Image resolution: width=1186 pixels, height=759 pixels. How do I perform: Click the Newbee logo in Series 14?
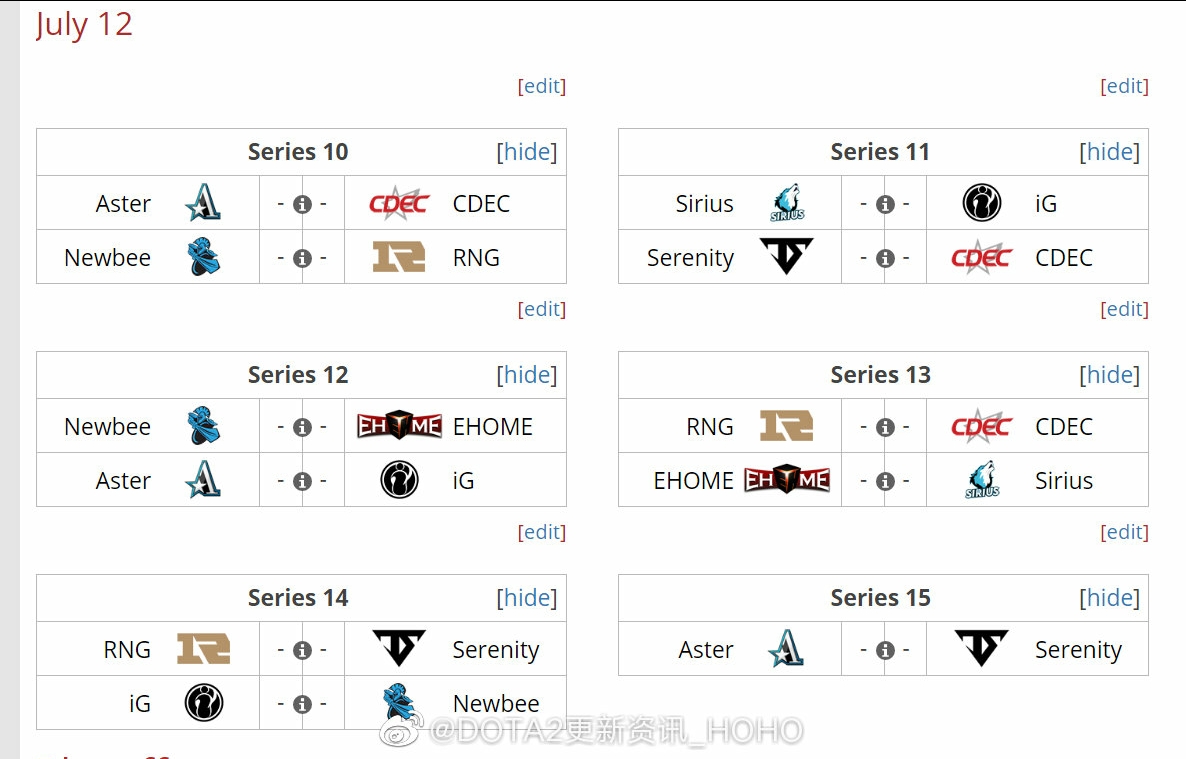pos(399,703)
